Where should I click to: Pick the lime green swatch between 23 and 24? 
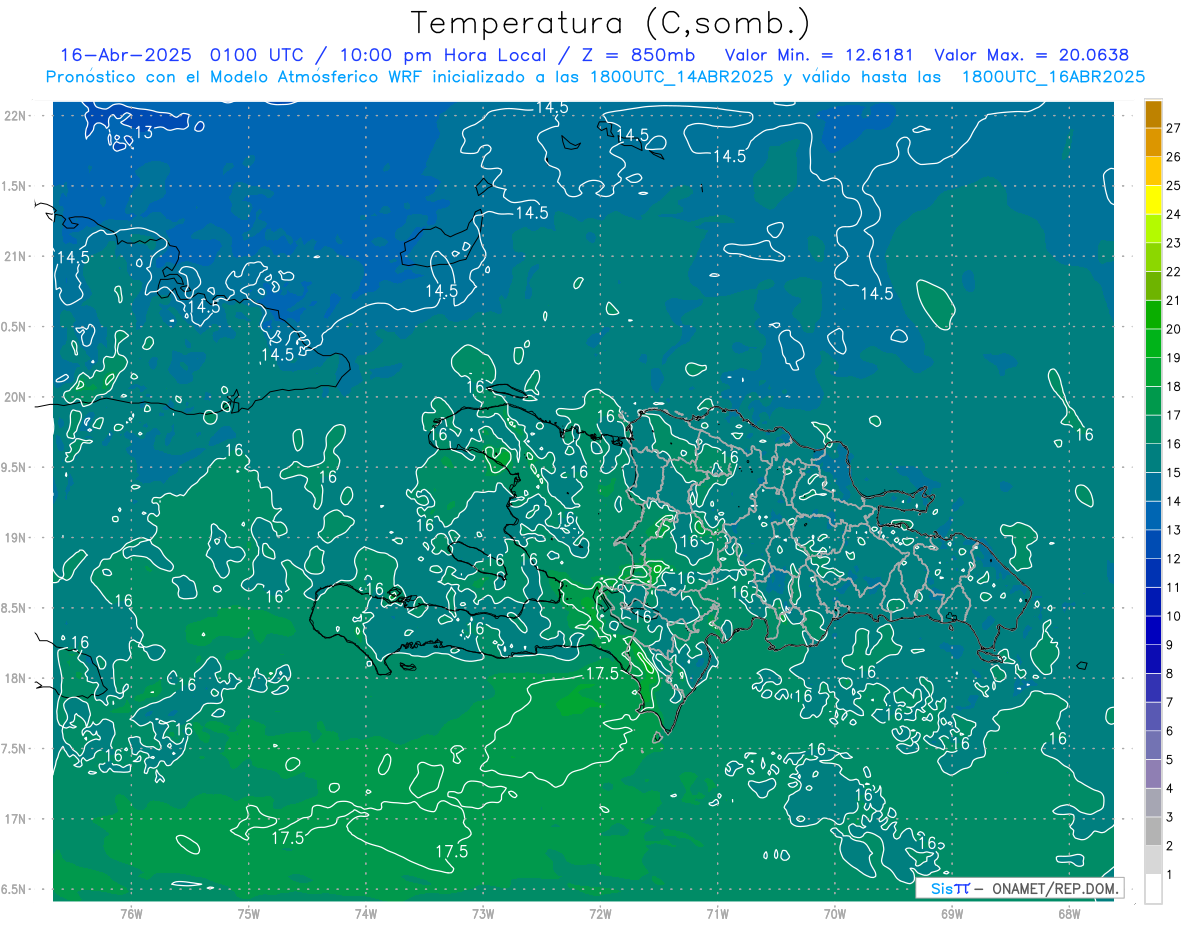click(x=1153, y=228)
